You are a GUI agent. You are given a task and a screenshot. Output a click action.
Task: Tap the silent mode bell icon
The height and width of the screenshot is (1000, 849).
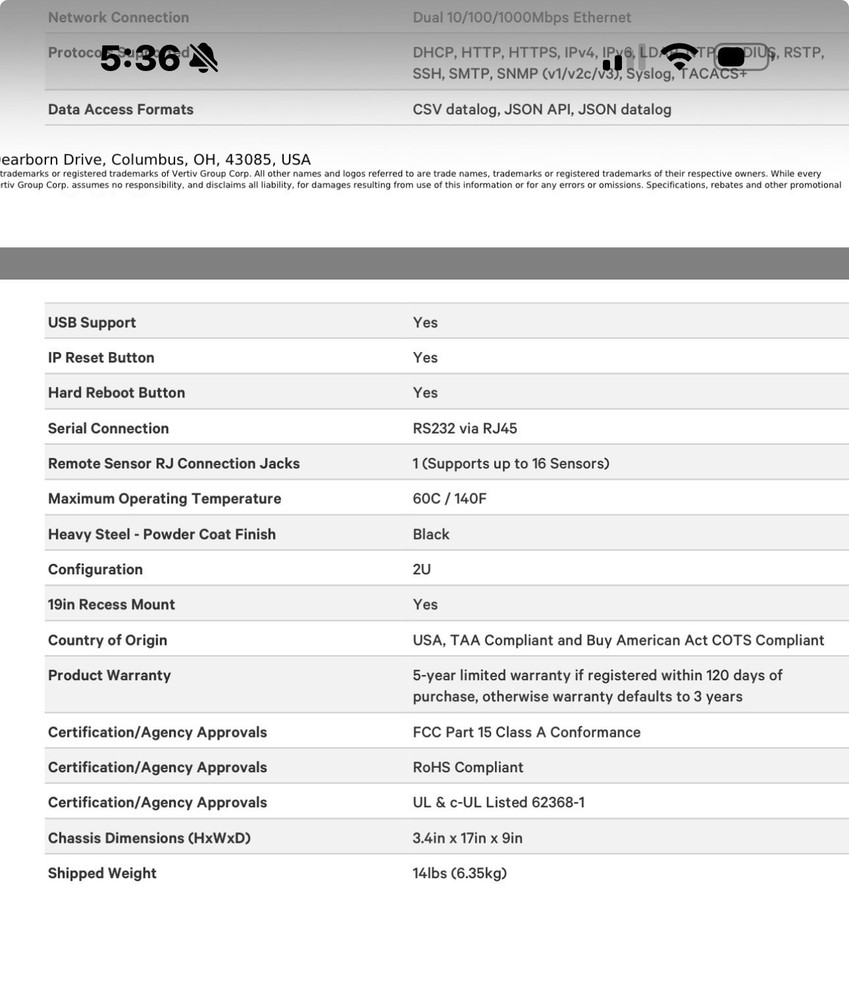[x=203, y=58]
